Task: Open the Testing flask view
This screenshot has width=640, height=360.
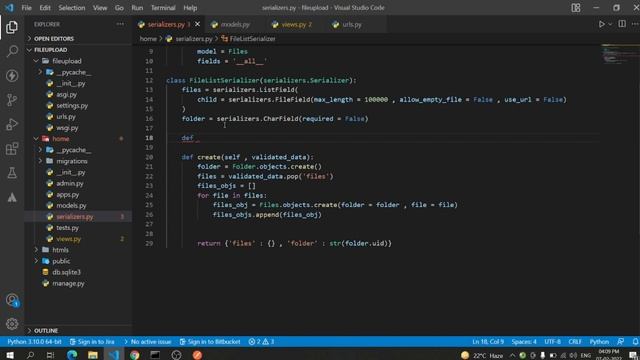Action: pyautogui.click(x=12, y=173)
